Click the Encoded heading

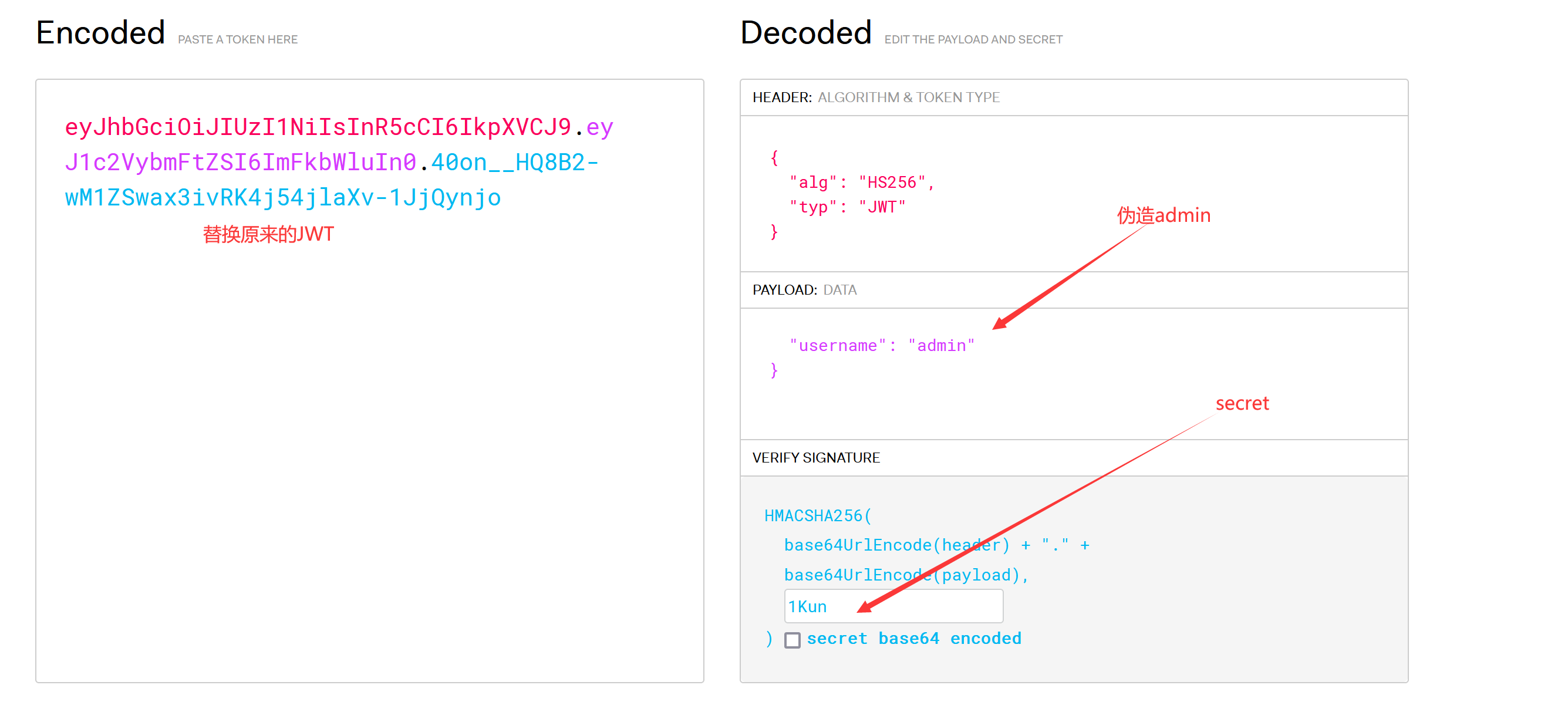(x=100, y=33)
